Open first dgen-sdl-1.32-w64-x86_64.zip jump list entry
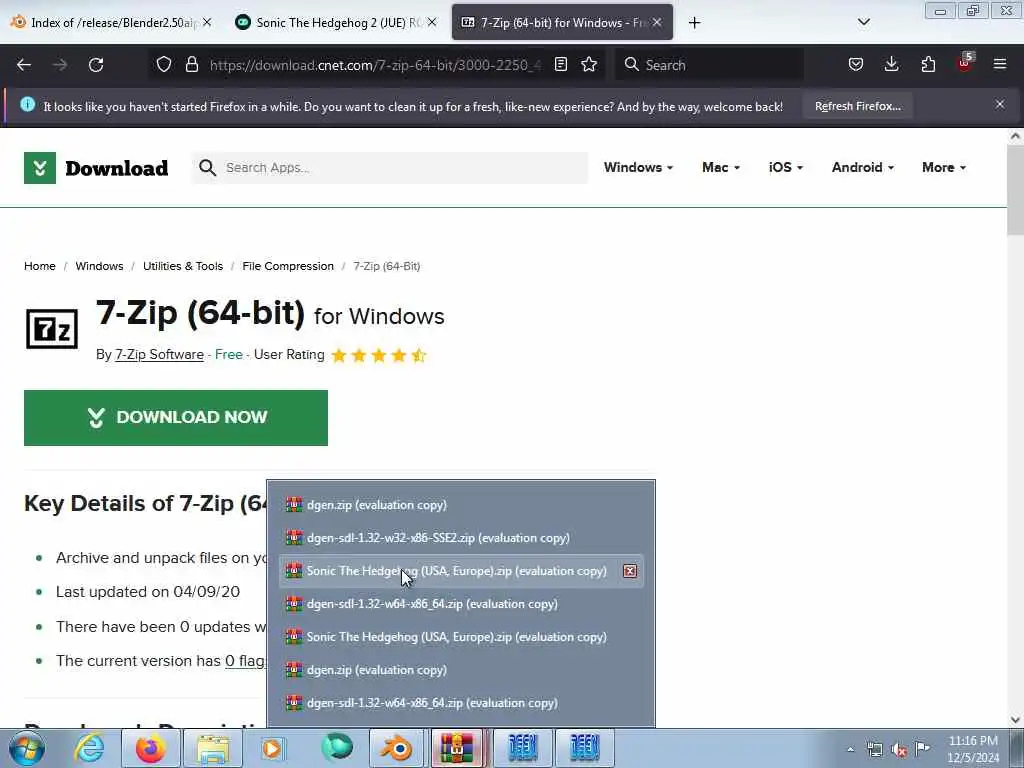The height and width of the screenshot is (768, 1024). pyautogui.click(x=461, y=603)
